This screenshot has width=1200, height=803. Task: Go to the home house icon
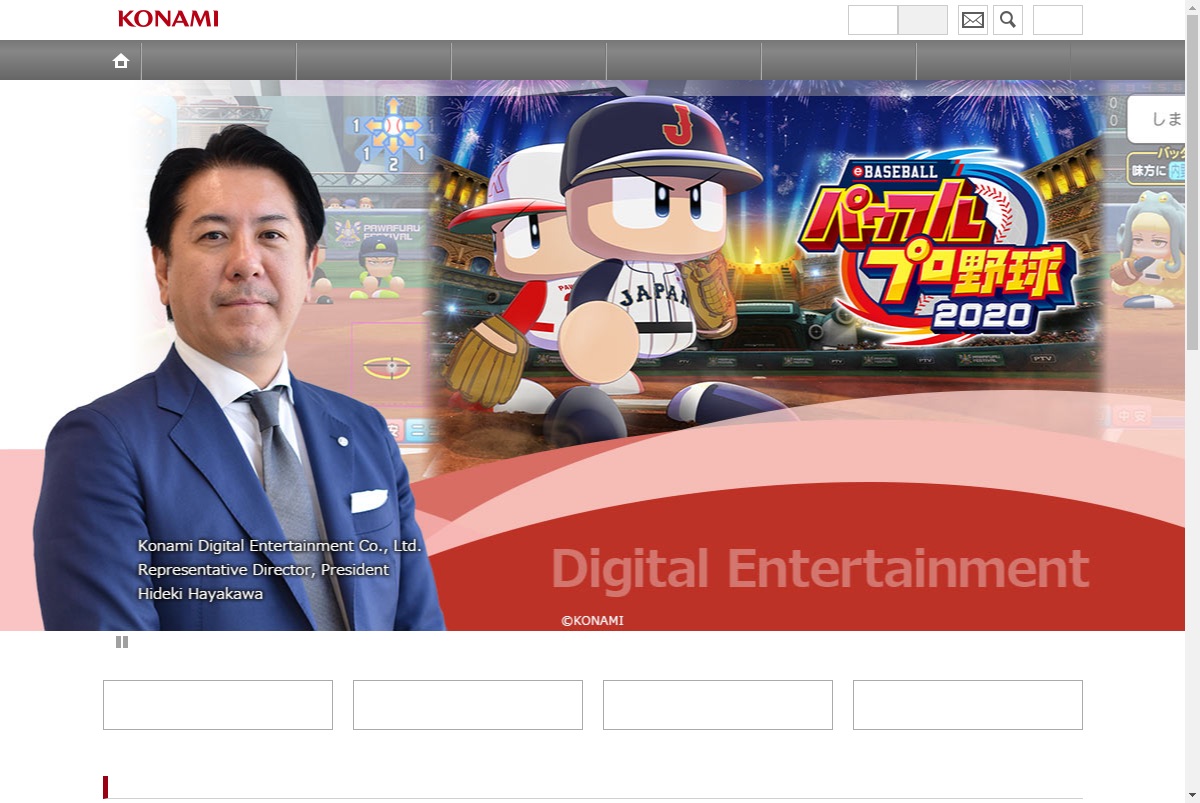coord(121,61)
